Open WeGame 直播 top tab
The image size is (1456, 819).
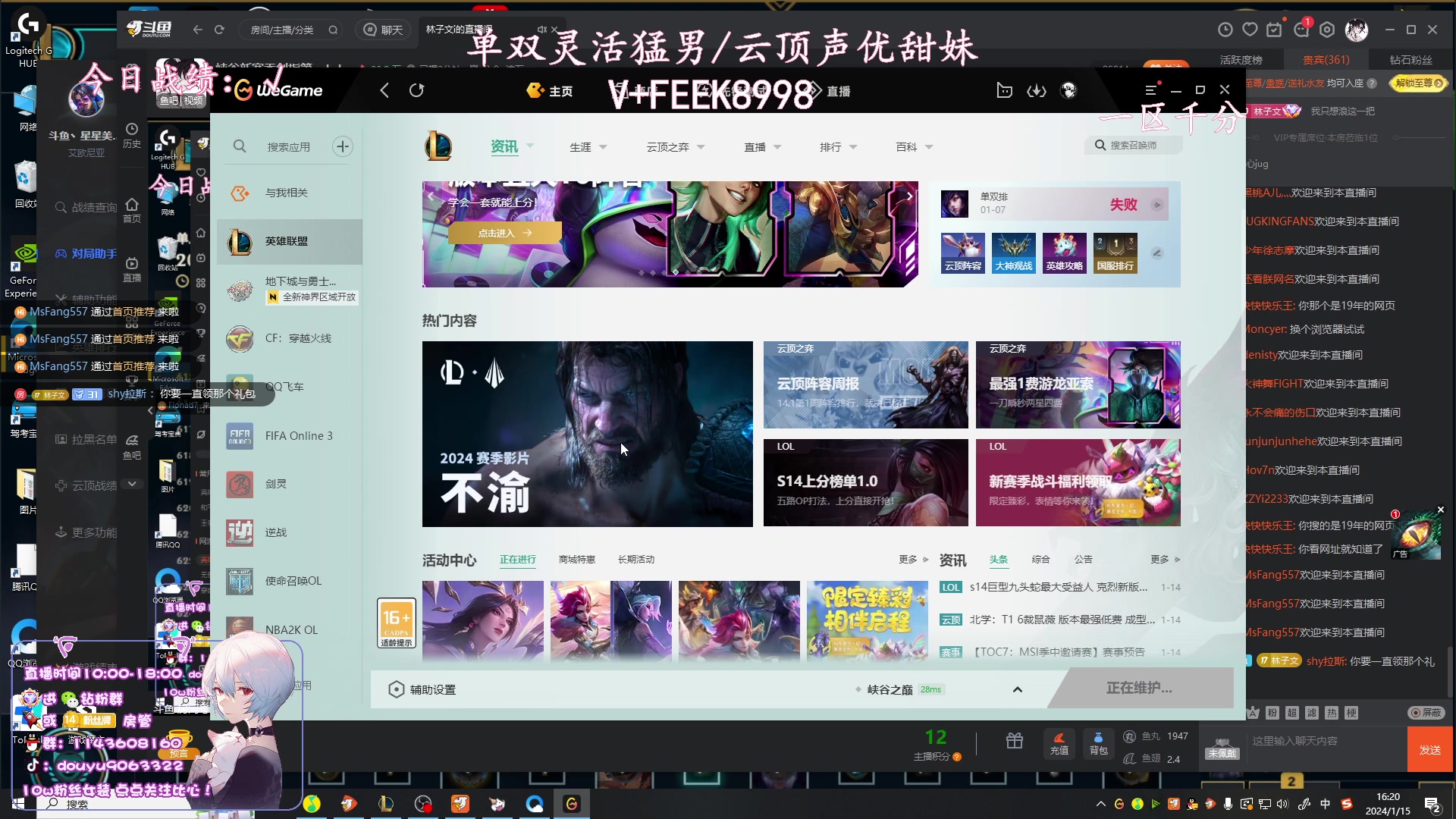[x=830, y=91]
